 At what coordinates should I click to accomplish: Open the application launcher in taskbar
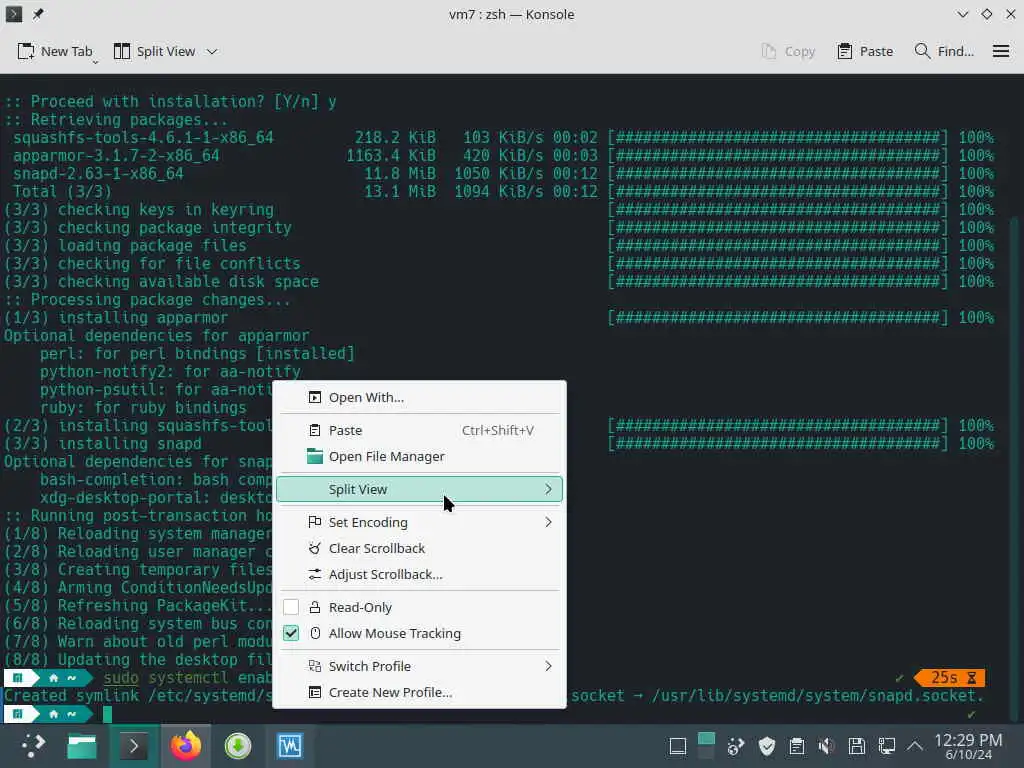point(32,746)
